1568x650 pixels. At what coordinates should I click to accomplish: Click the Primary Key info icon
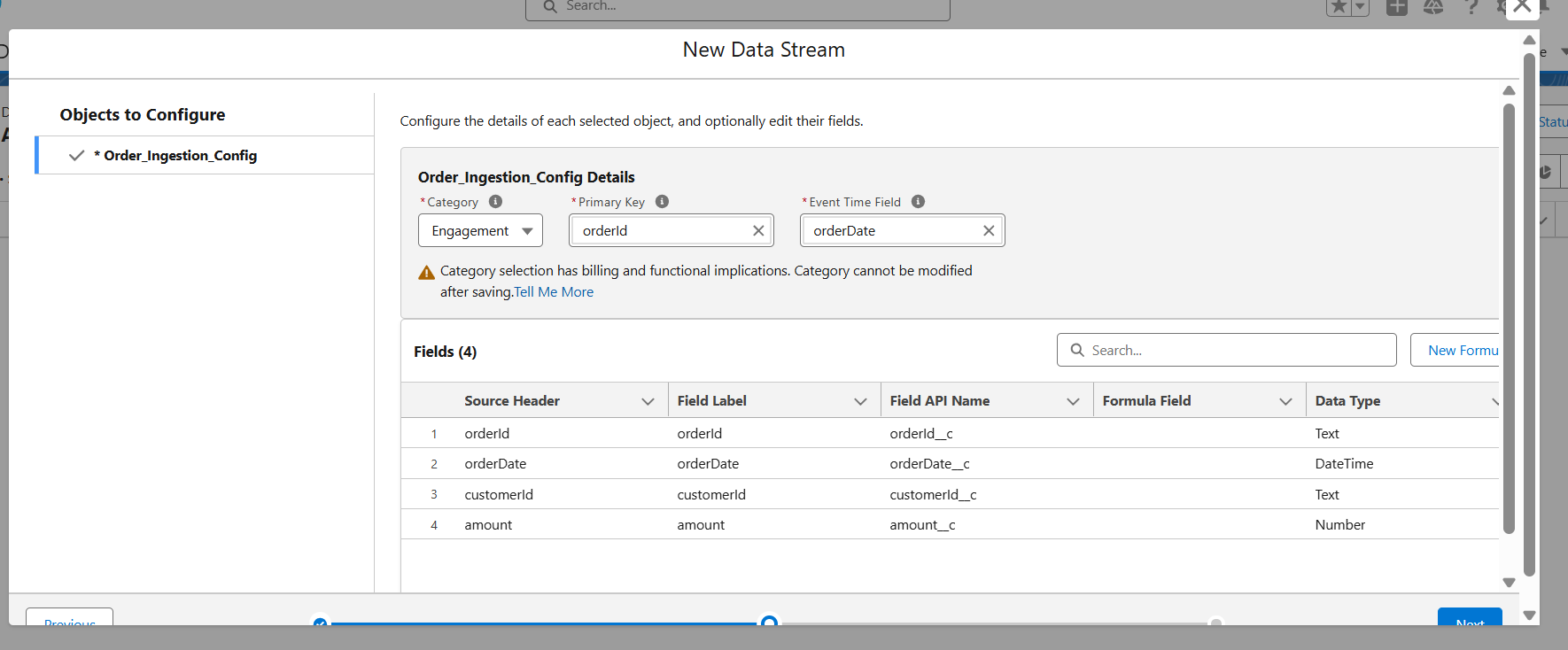coord(662,202)
